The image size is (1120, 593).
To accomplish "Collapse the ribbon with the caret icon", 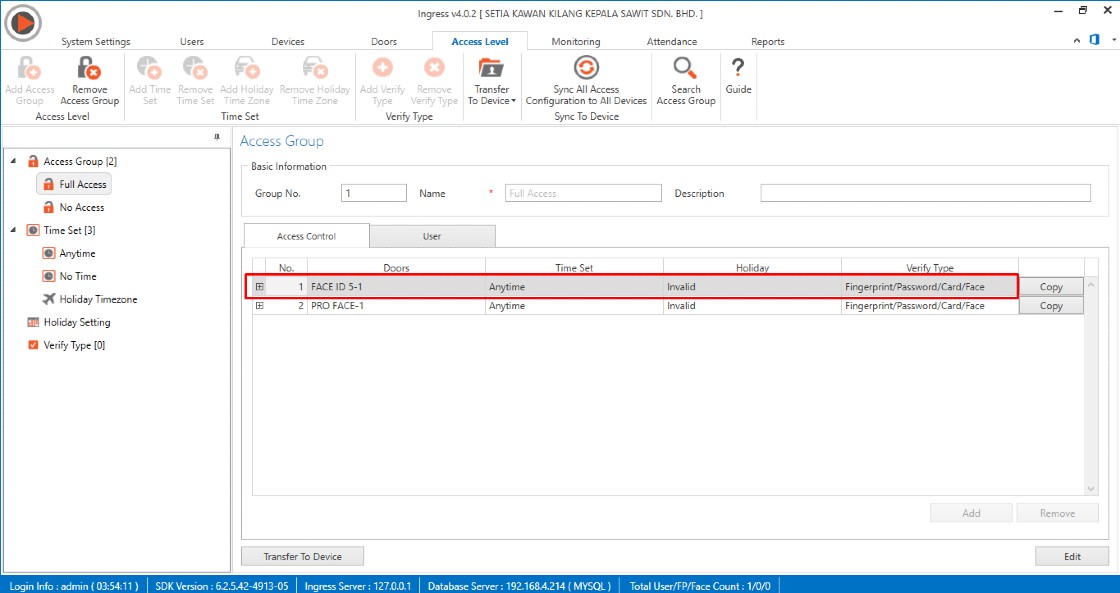I will click(1076, 41).
